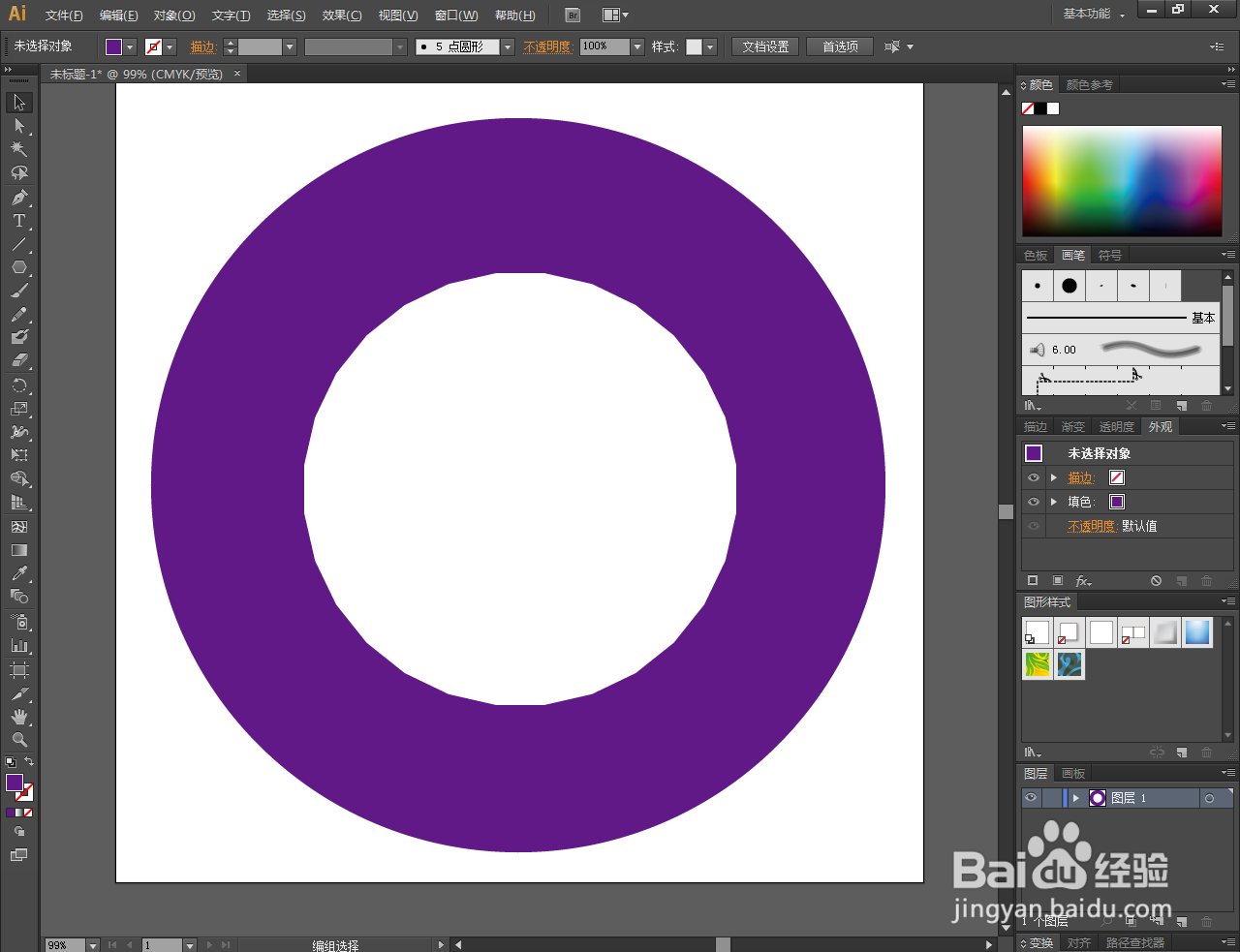Select the Hand tool
The image size is (1240, 952).
coord(19,717)
